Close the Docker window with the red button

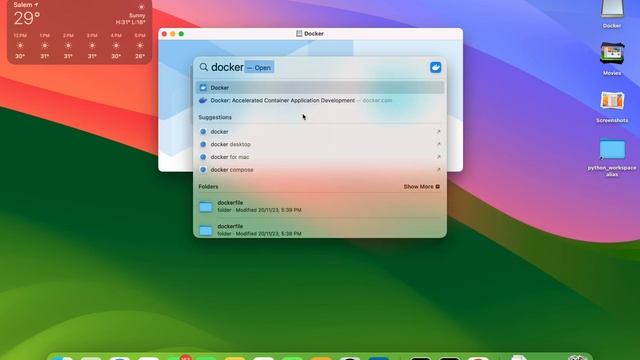click(164, 34)
